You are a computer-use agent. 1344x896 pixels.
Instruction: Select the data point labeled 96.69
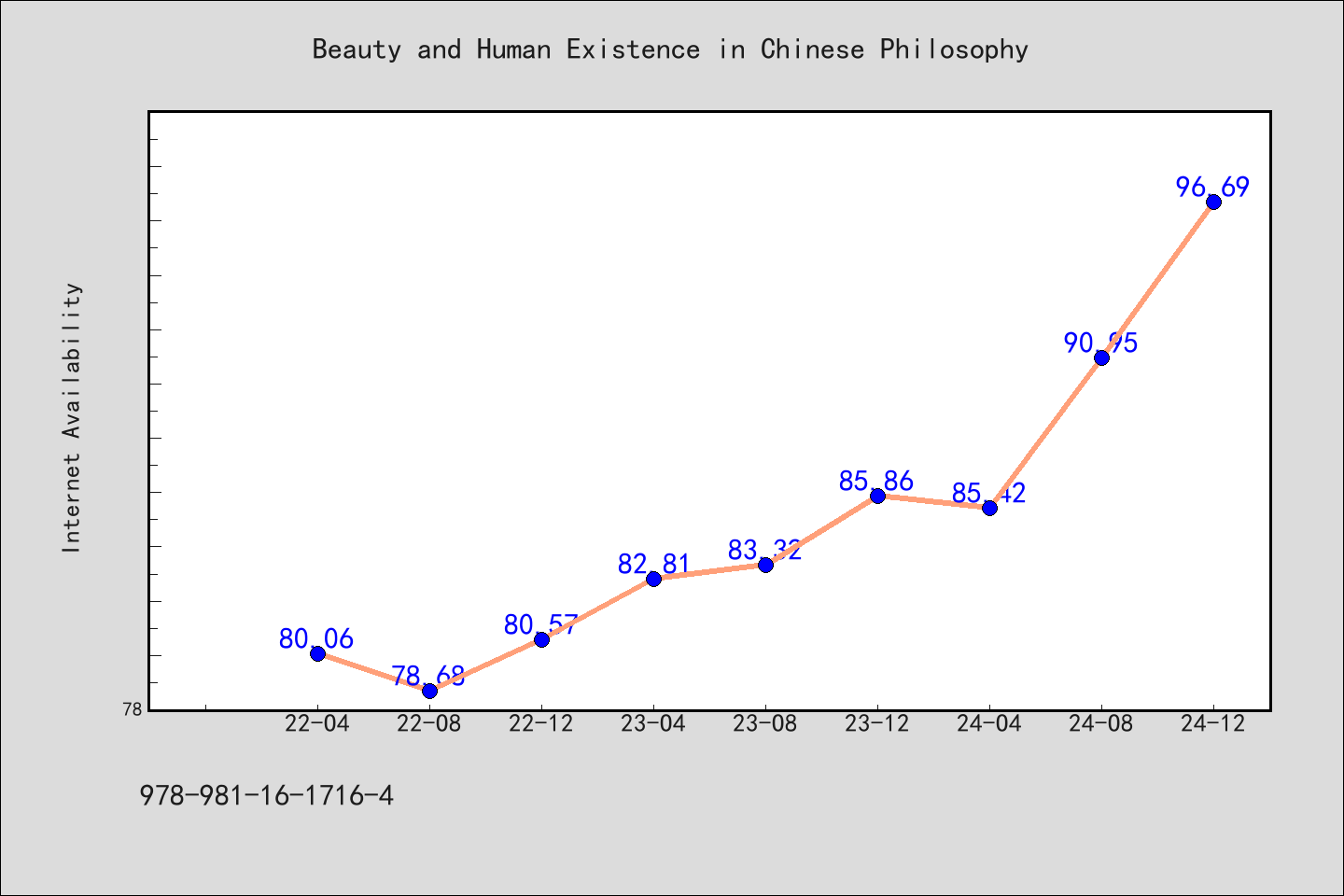point(1213,202)
